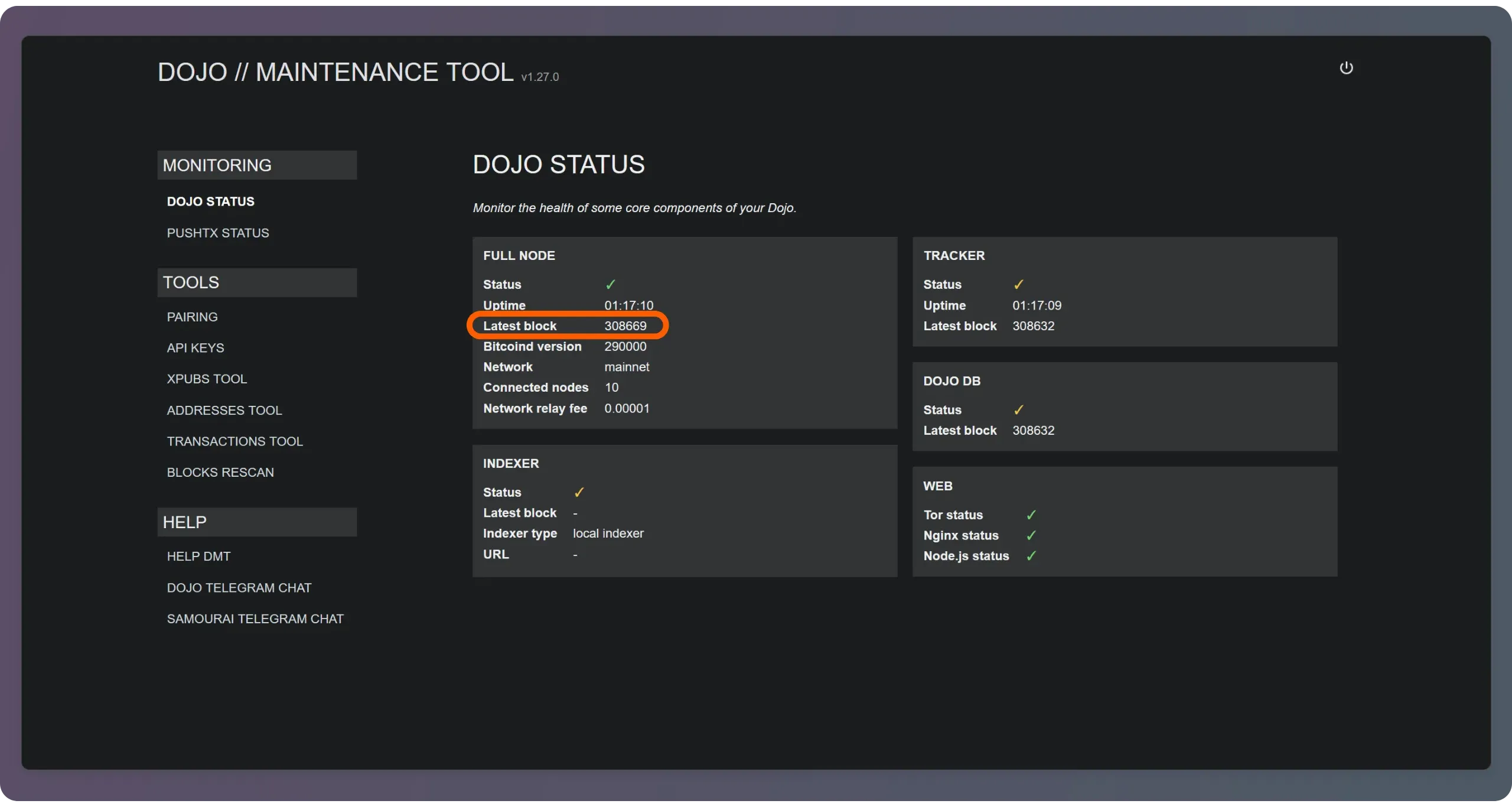
Task: Click Node.js status green checkmark
Action: [x=1031, y=557]
